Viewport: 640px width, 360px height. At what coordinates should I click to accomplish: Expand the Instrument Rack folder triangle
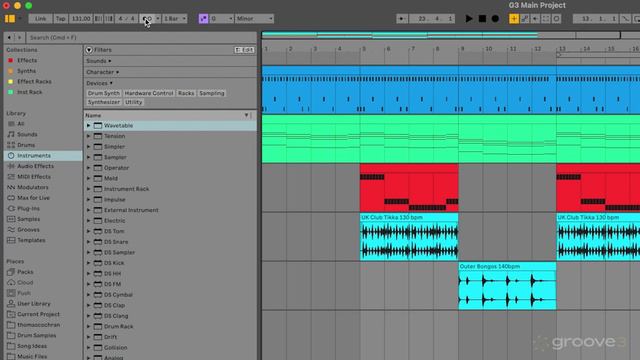[x=88, y=189]
